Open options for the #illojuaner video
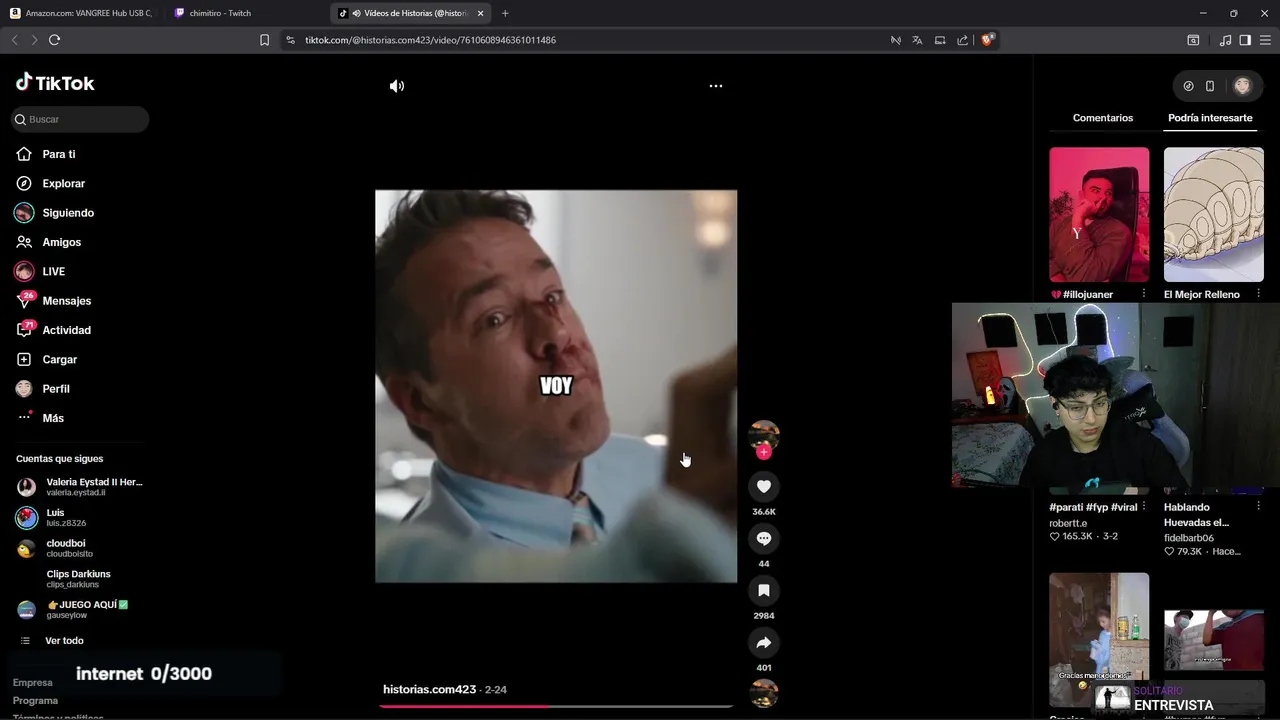The height and width of the screenshot is (720, 1280). (x=1143, y=294)
